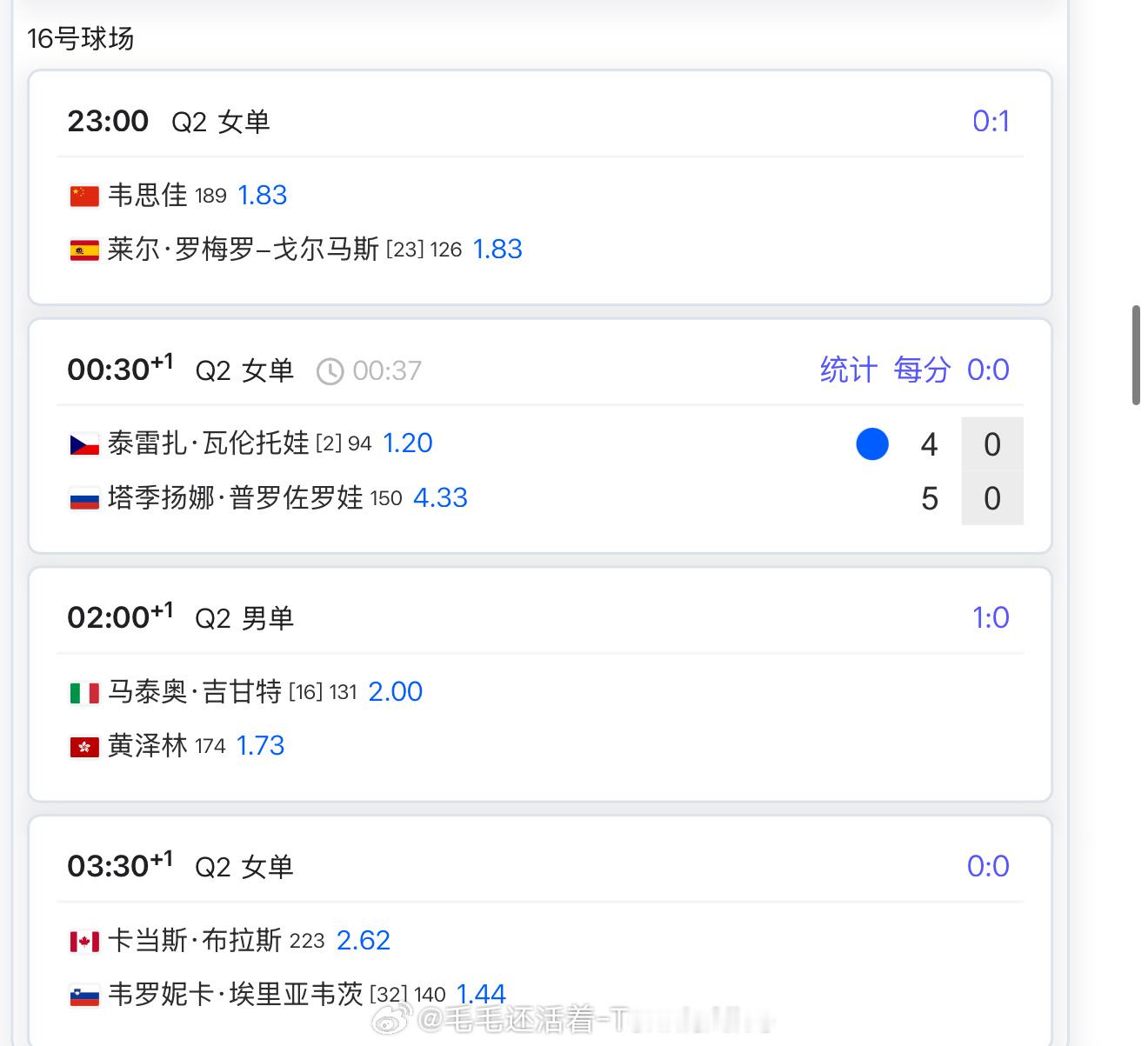Click the 1:0 score of the 男单 match
The height and width of the screenshot is (1046, 1148).
(x=991, y=617)
